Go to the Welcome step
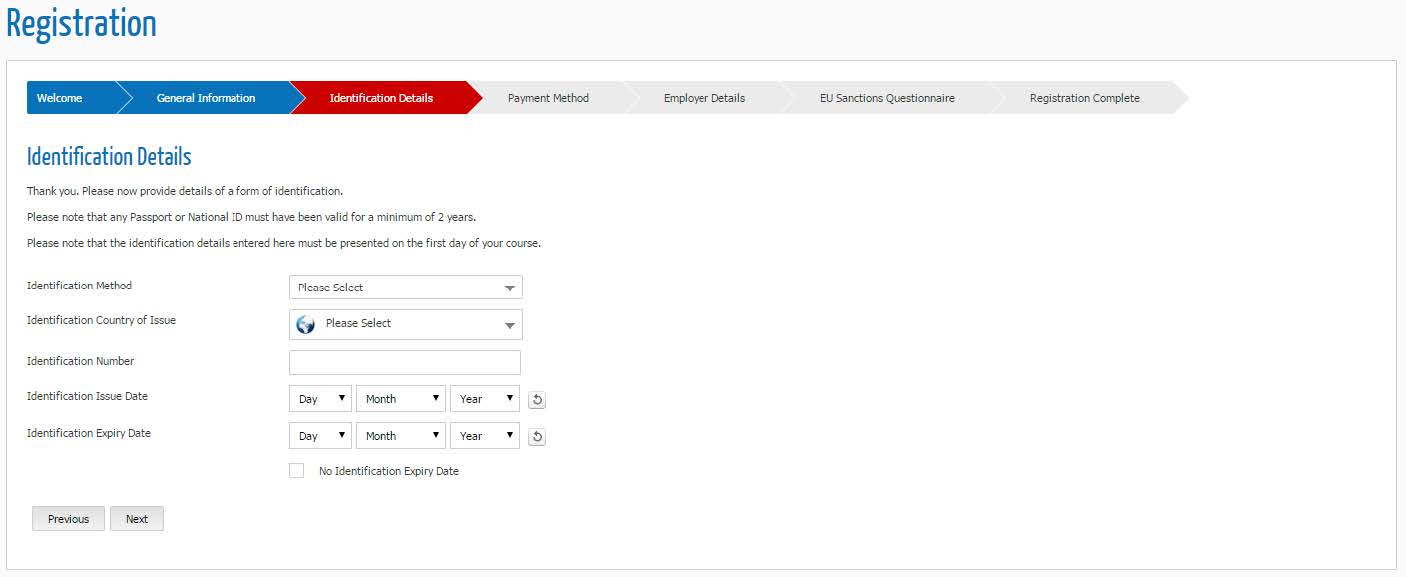 click(x=60, y=98)
